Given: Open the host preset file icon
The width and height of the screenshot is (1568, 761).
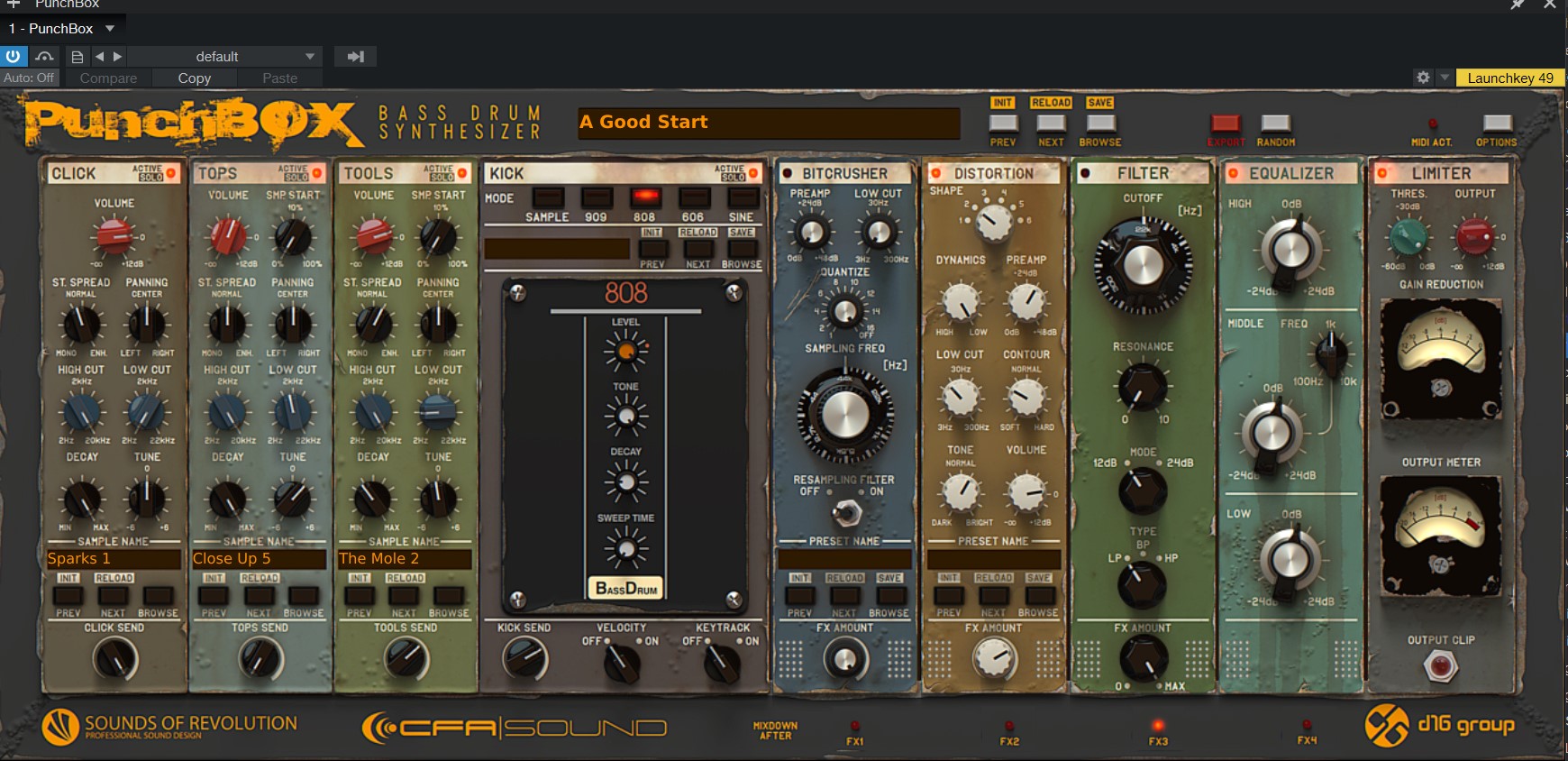Looking at the screenshot, I should 77,56.
